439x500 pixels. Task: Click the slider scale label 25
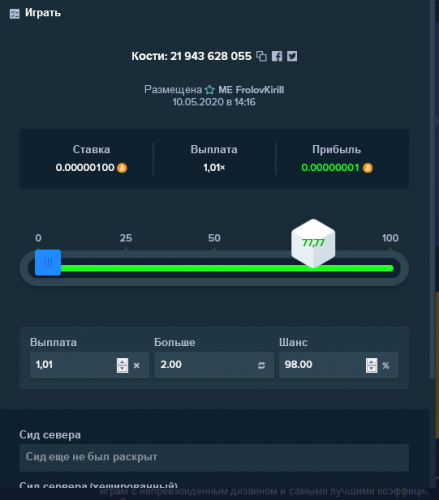[x=126, y=238]
